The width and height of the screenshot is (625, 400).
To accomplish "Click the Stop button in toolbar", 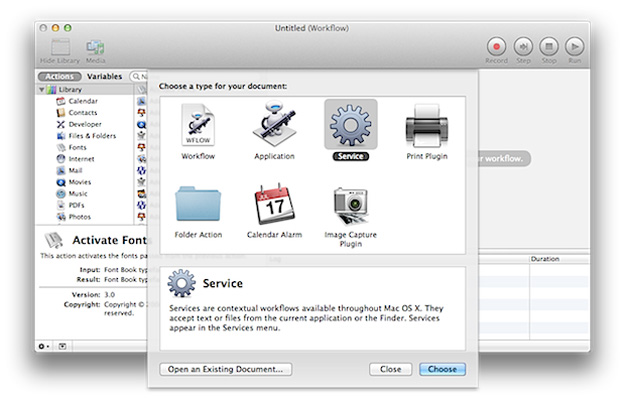I will coord(549,47).
